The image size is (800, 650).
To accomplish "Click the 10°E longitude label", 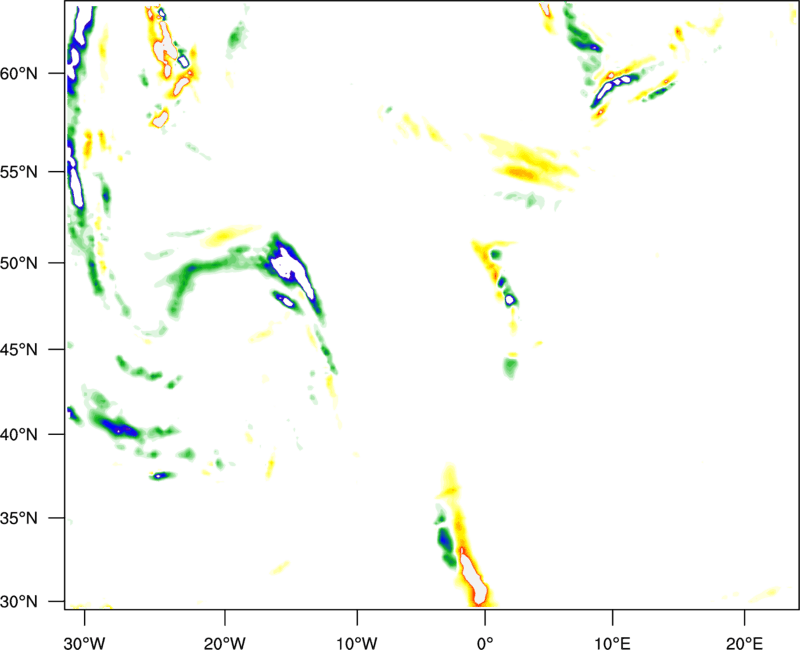I will [x=612, y=643].
